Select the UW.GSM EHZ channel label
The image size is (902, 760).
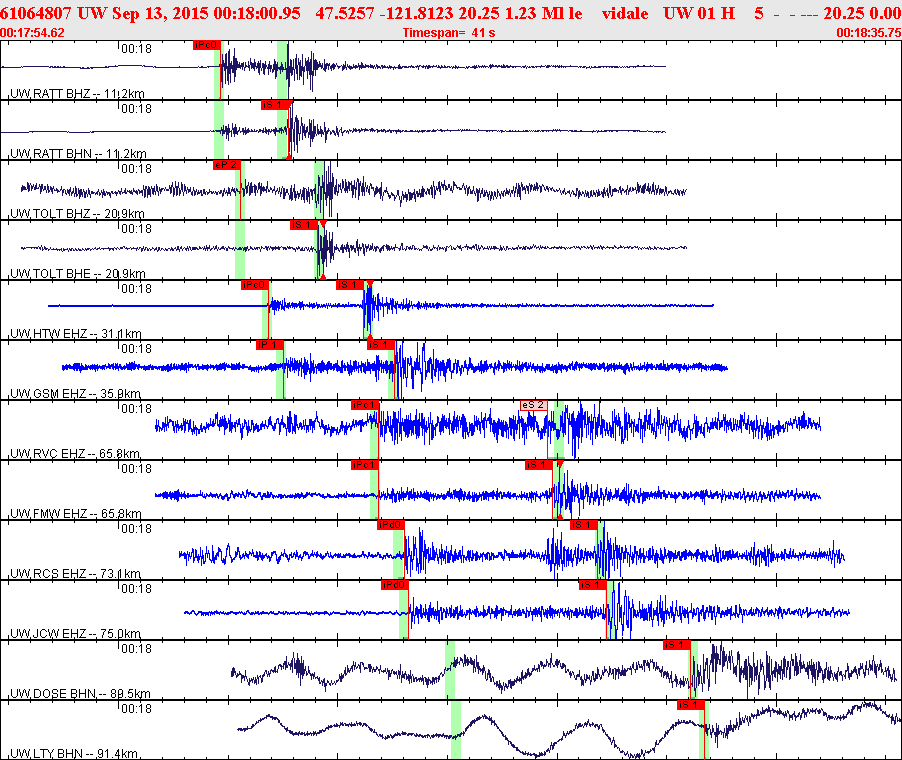75,394
